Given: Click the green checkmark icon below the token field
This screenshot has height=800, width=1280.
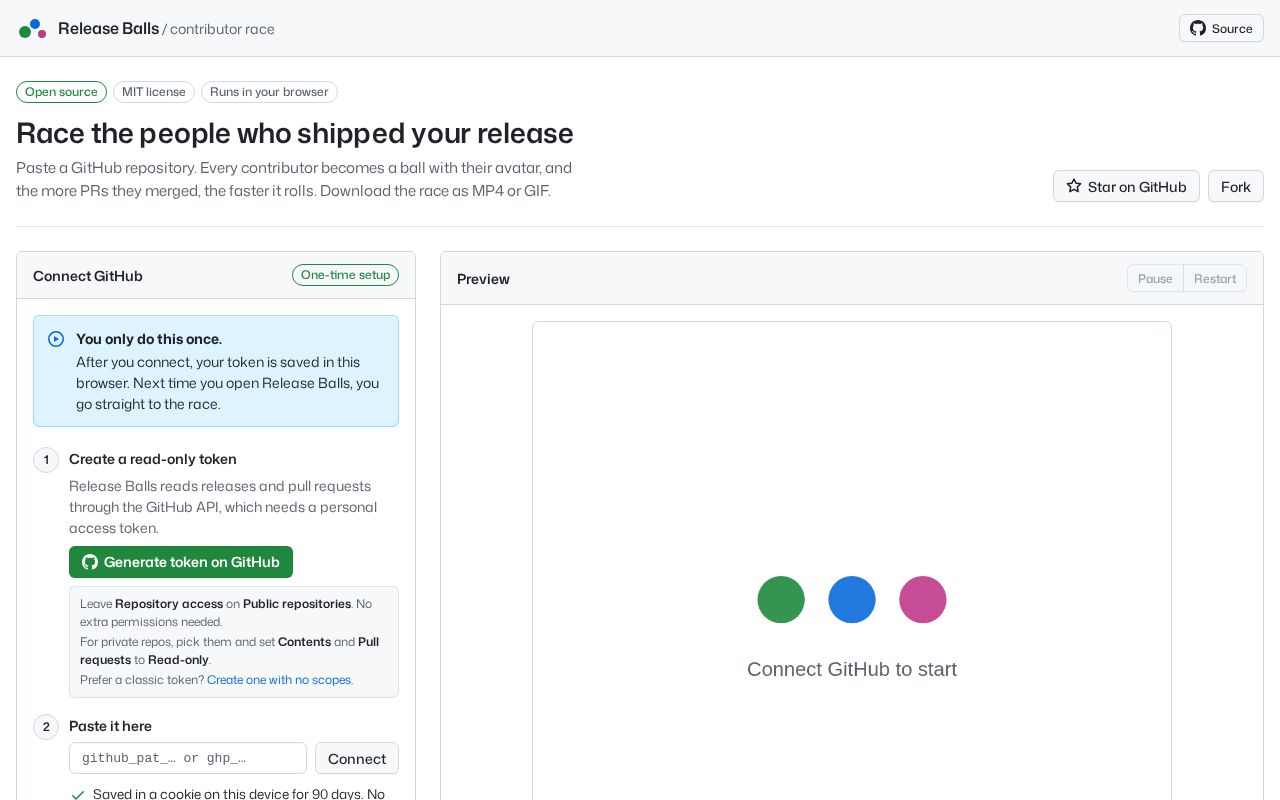Looking at the screenshot, I should point(78,795).
